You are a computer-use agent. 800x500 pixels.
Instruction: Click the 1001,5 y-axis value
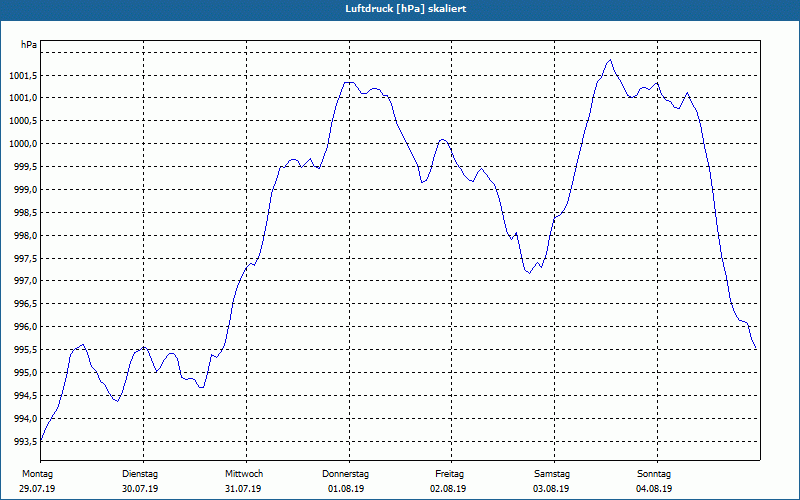(23, 76)
